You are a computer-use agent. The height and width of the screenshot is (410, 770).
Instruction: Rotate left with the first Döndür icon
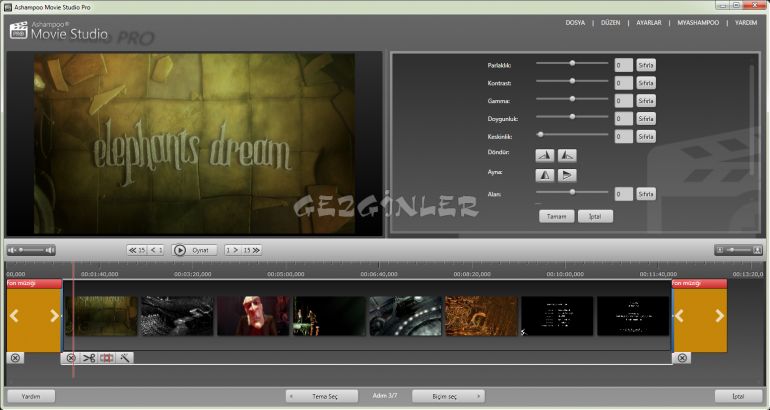point(545,156)
